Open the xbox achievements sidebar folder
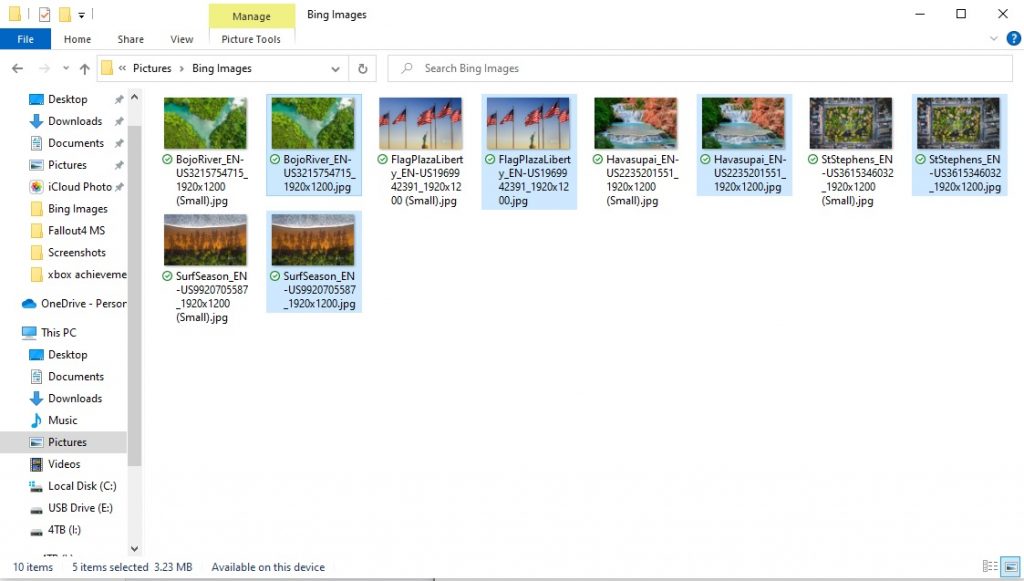This screenshot has height=581, width=1024. [x=86, y=274]
